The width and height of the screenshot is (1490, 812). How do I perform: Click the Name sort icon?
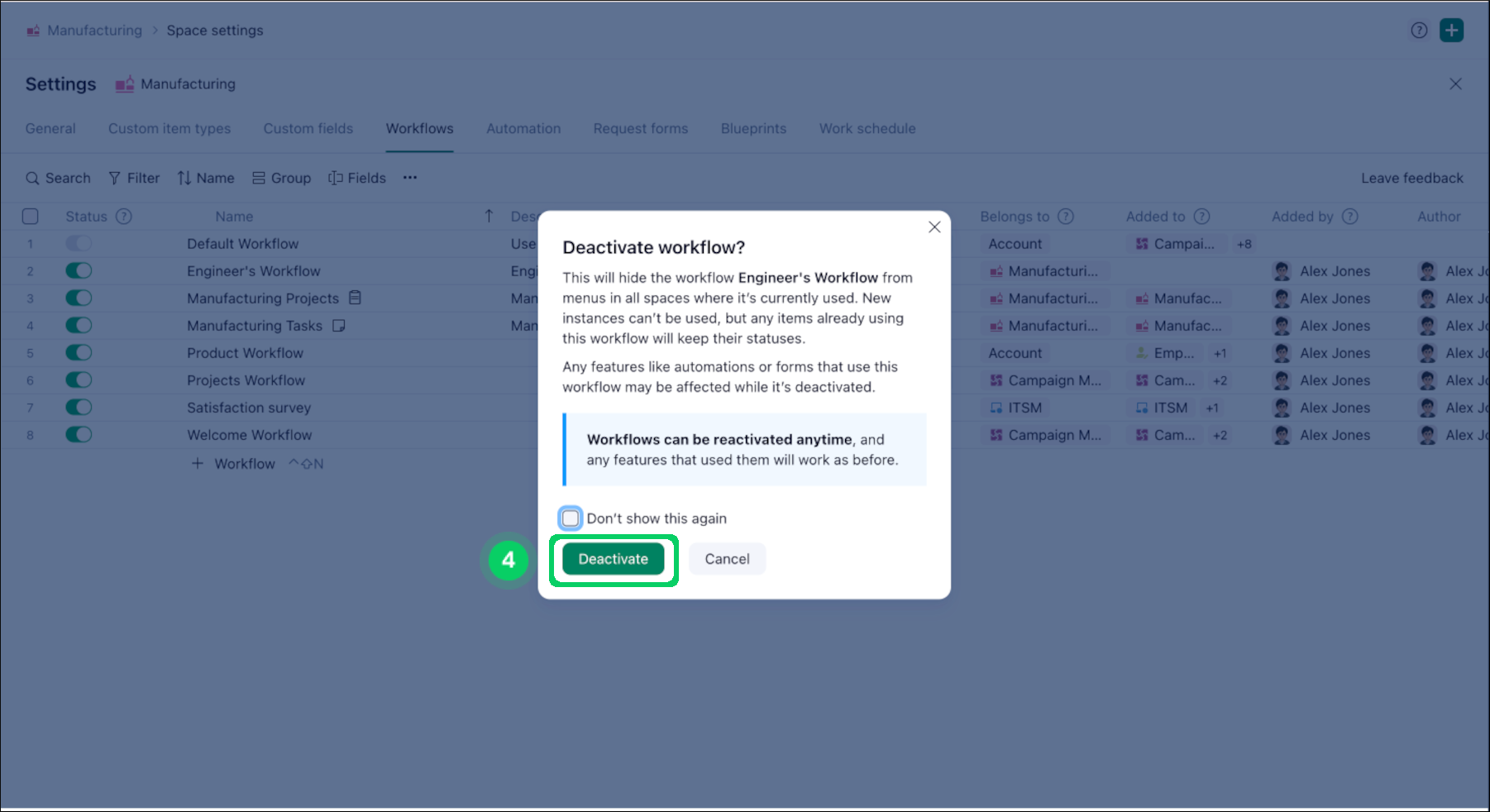point(184,177)
